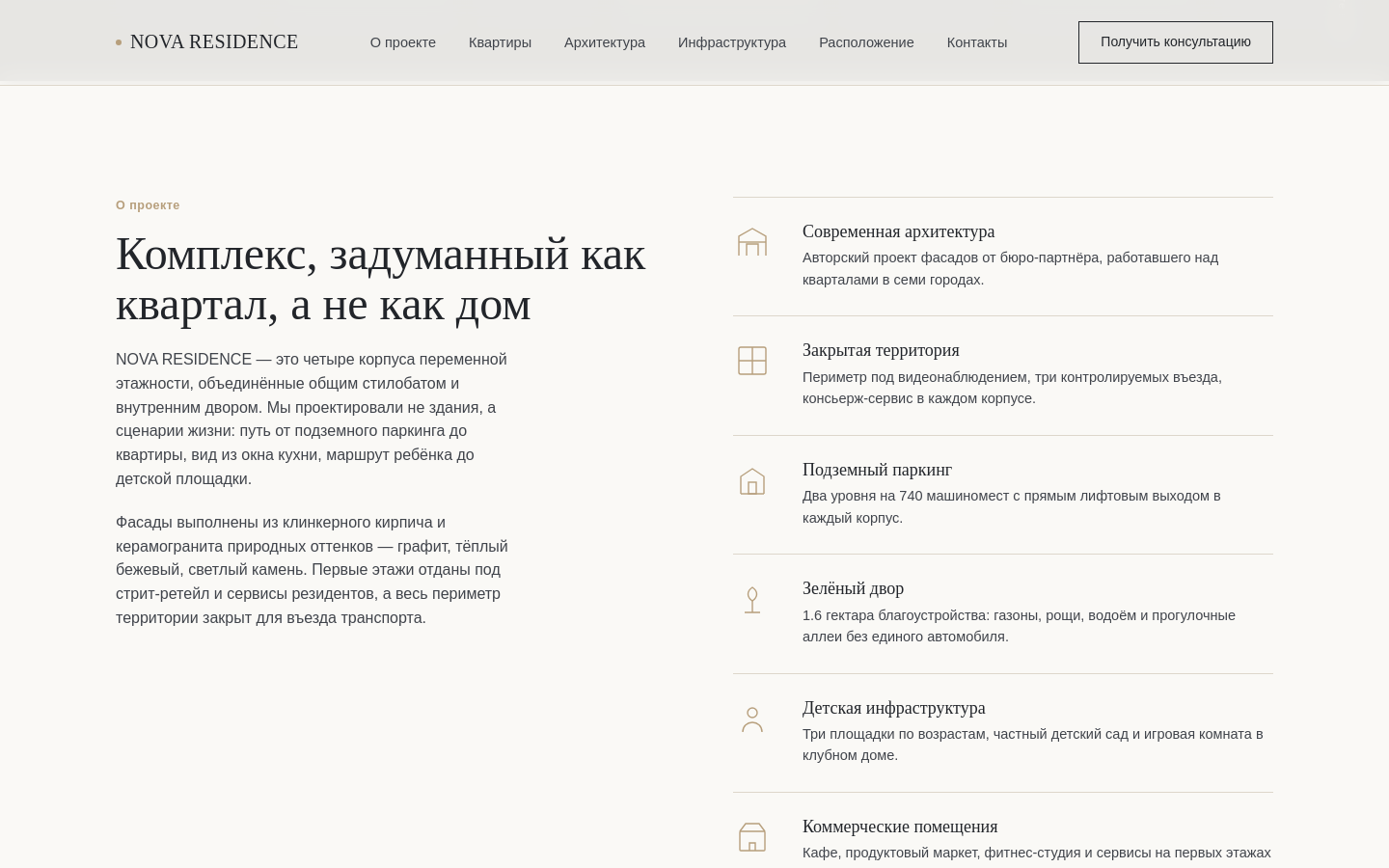Click the Подземный паркинг heading
The height and width of the screenshot is (868, 1389).
(x=877, y=470)
